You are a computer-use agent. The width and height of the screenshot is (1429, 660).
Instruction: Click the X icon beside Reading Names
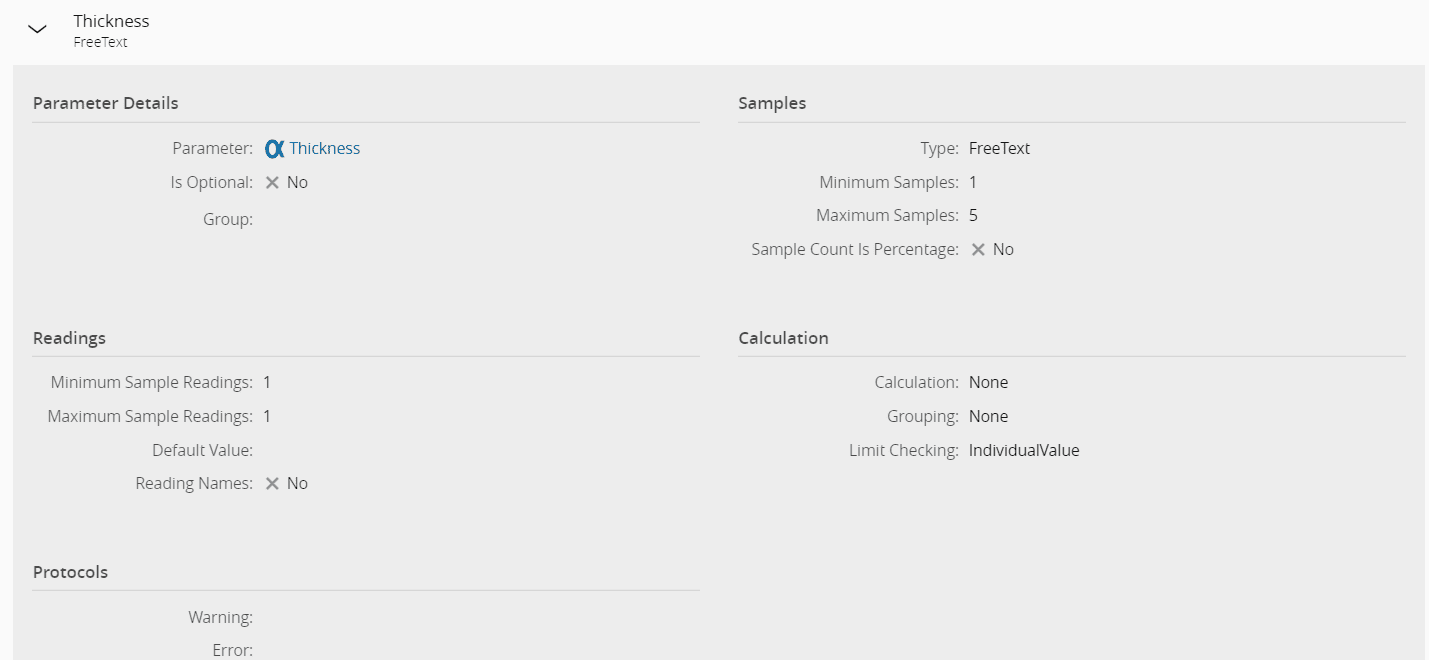(272, 484)
